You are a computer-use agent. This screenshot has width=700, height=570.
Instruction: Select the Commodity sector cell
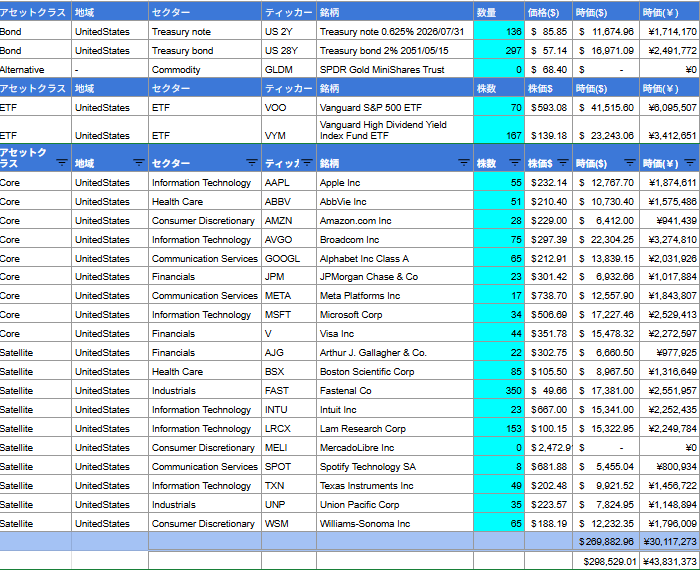(x=204, y=69)
